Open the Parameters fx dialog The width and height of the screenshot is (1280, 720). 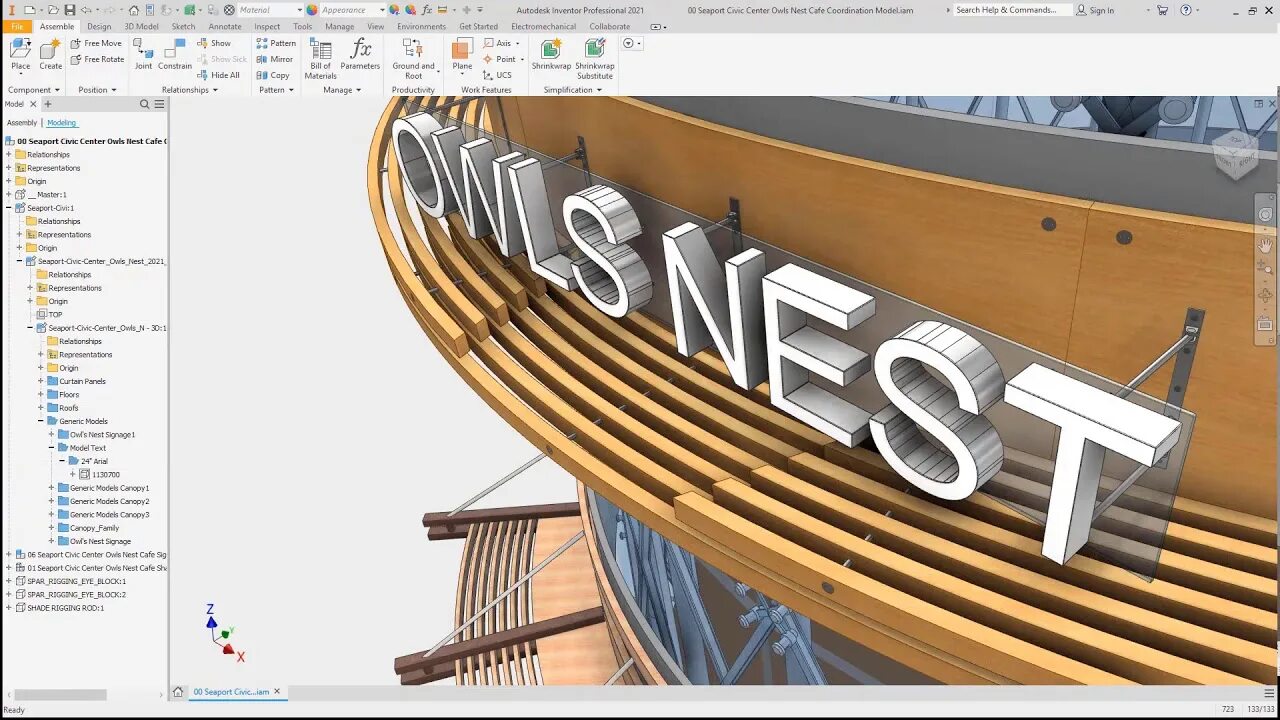coord(360,55)
